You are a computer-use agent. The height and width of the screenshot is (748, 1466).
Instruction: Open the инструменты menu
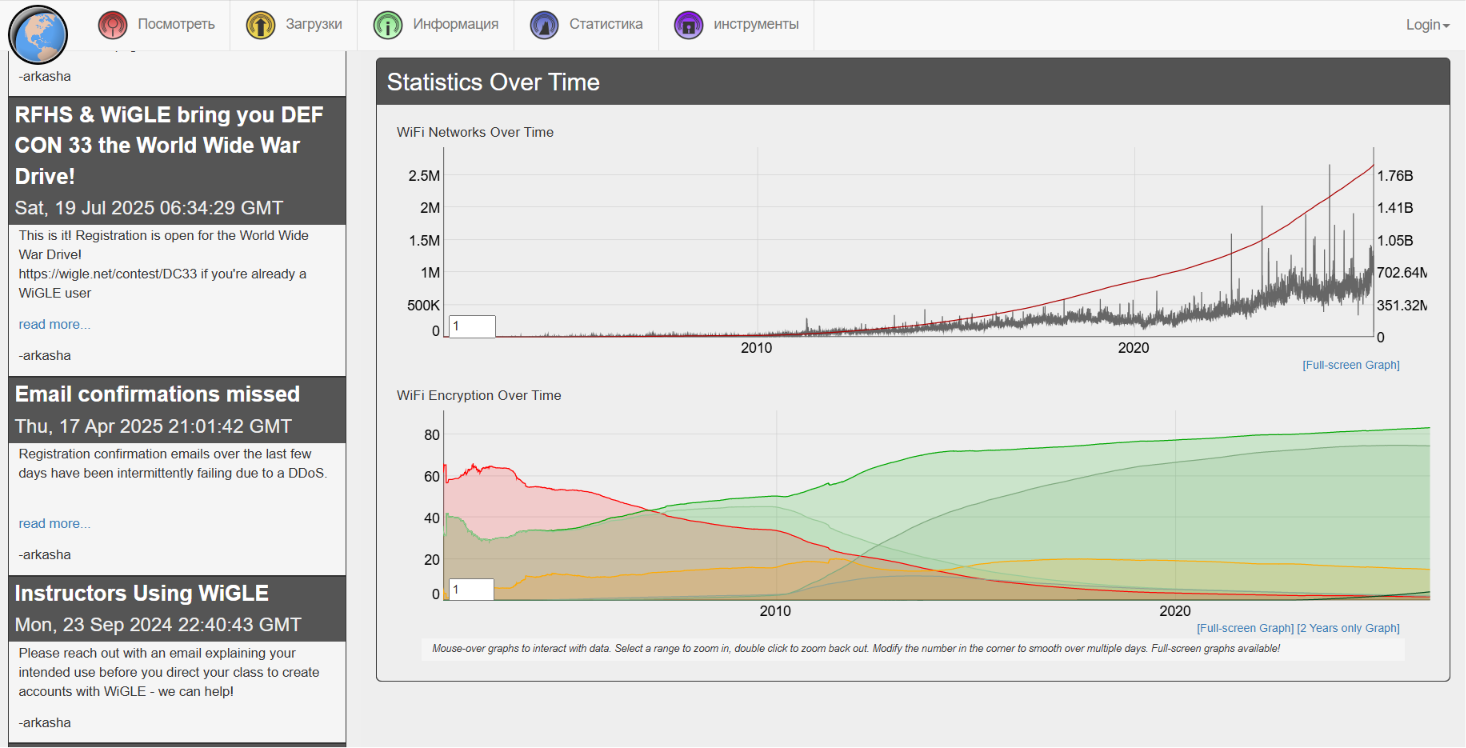coord(736,25)
